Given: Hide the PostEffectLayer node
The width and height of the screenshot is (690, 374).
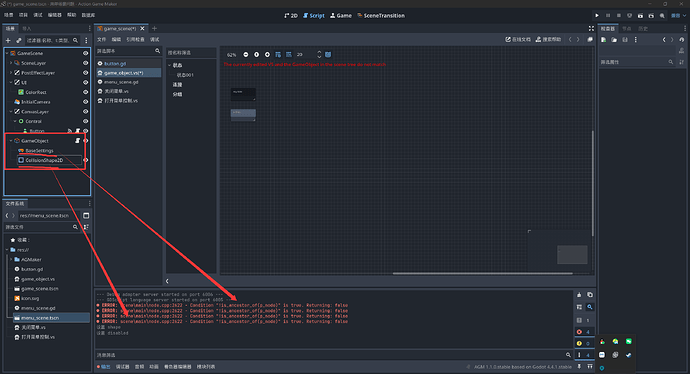Looking at the screenshot, I should [x=85, y=73].
